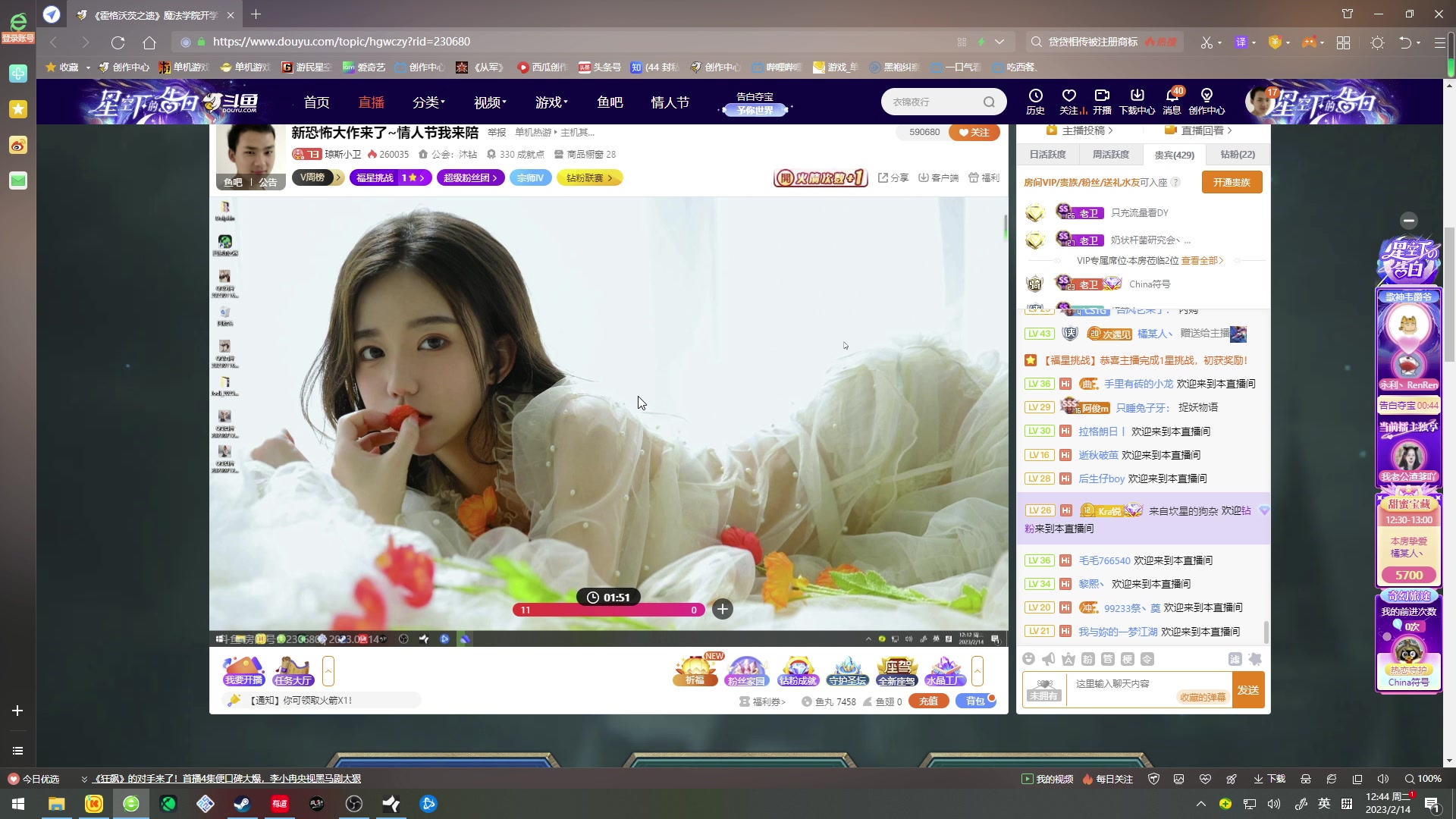Viewport: 1456px width, 819px height.
Task: Switch to the 钻粉 tab in chat panel
Action: 1238,154
